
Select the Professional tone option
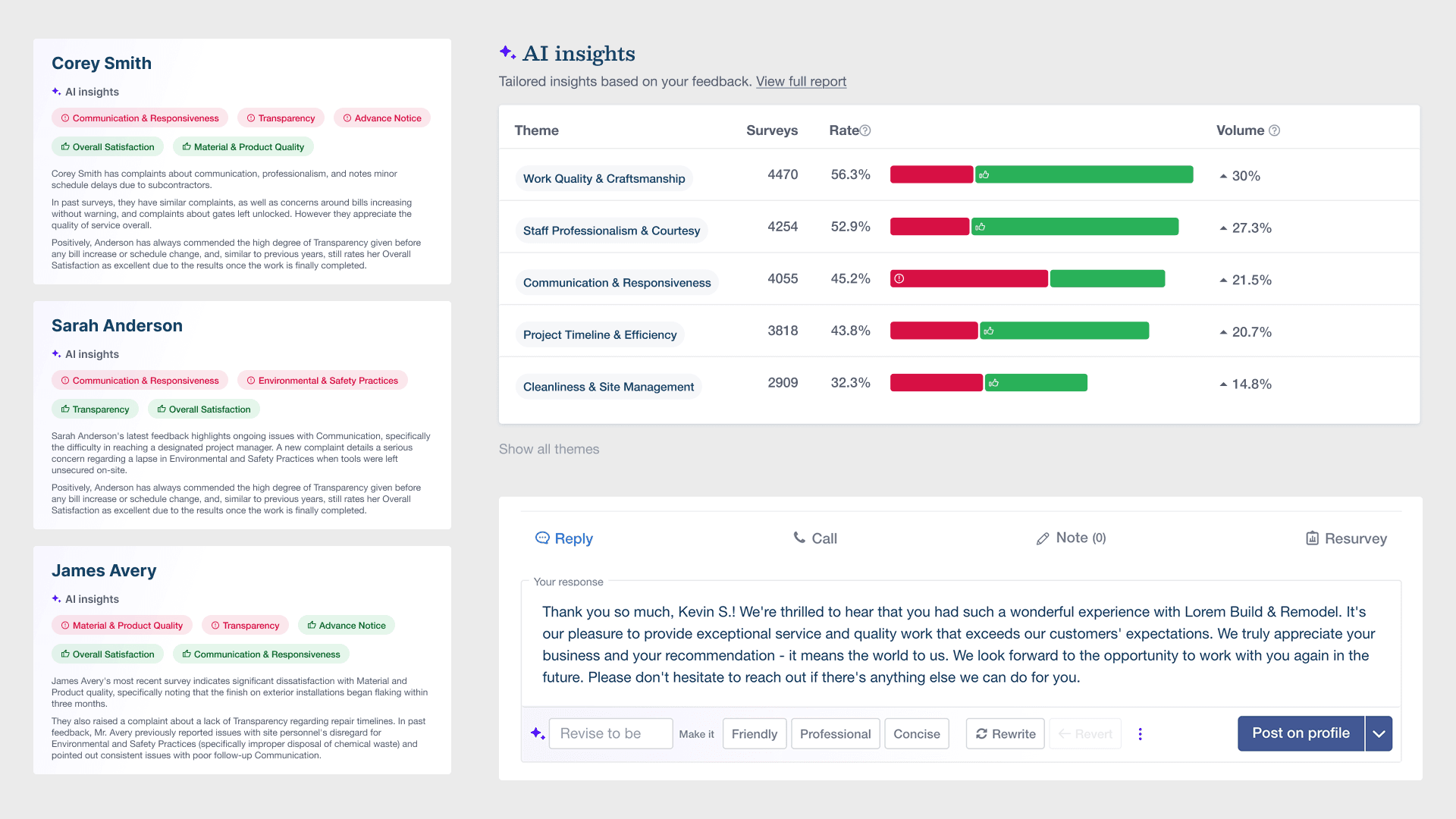coord(835,733)
